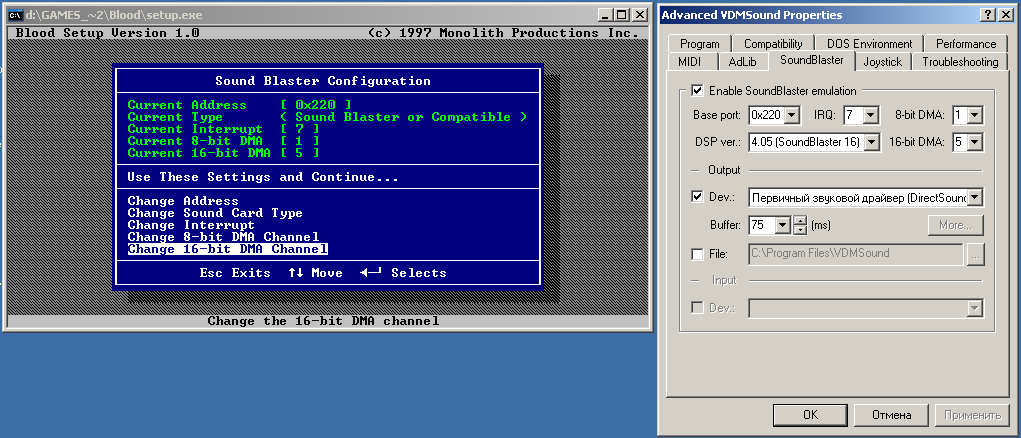Click the Применить apply button

972,415
